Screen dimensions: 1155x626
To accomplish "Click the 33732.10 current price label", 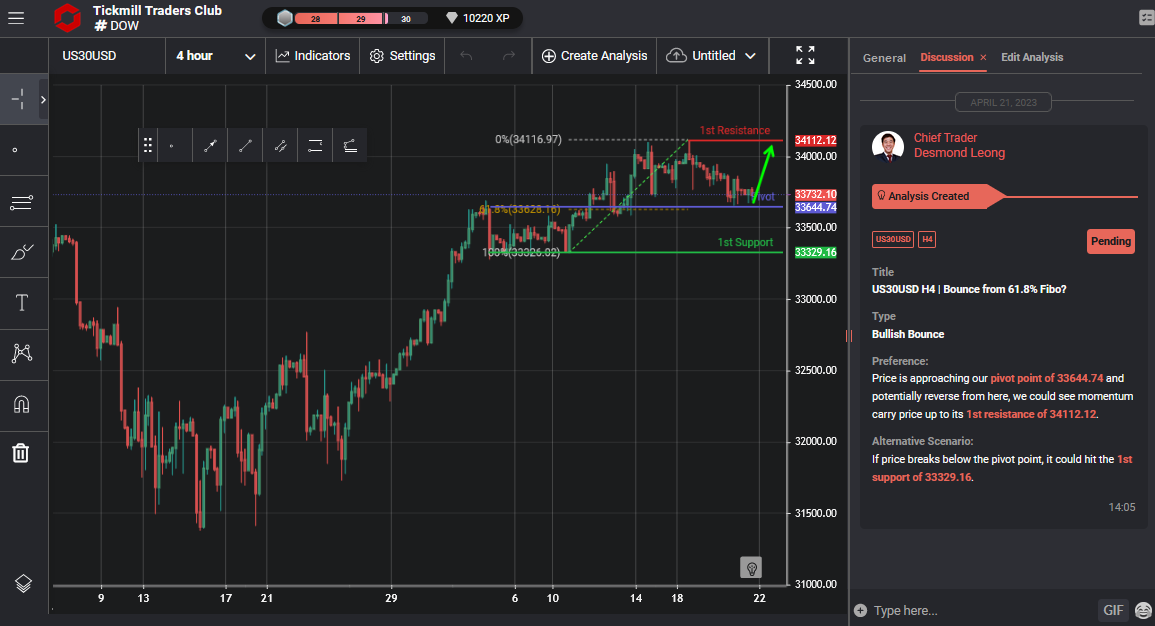I will pyautogui.click(x=815, y=194).
